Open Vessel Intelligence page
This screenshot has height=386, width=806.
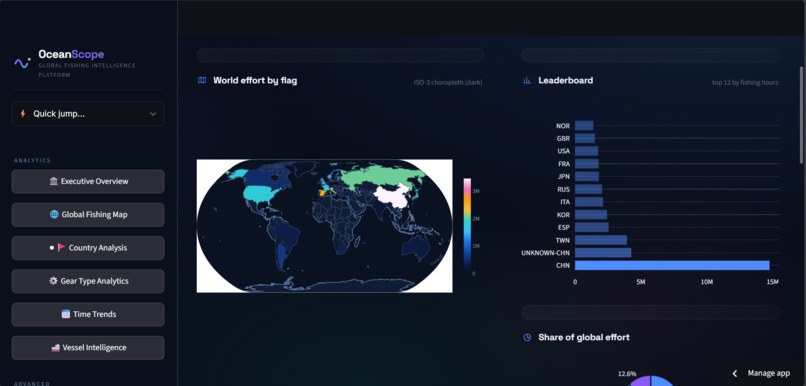point(88,348)
